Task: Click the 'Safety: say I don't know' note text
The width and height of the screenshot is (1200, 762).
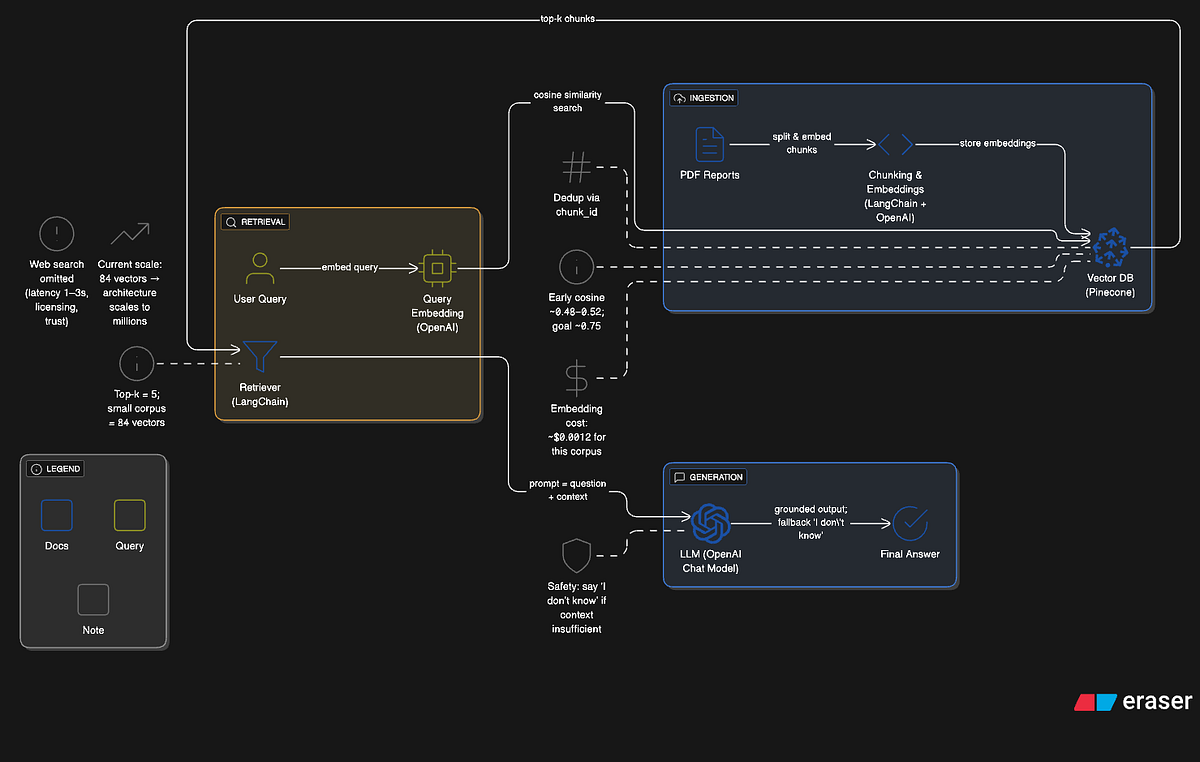Action: [x=576, y=608]
